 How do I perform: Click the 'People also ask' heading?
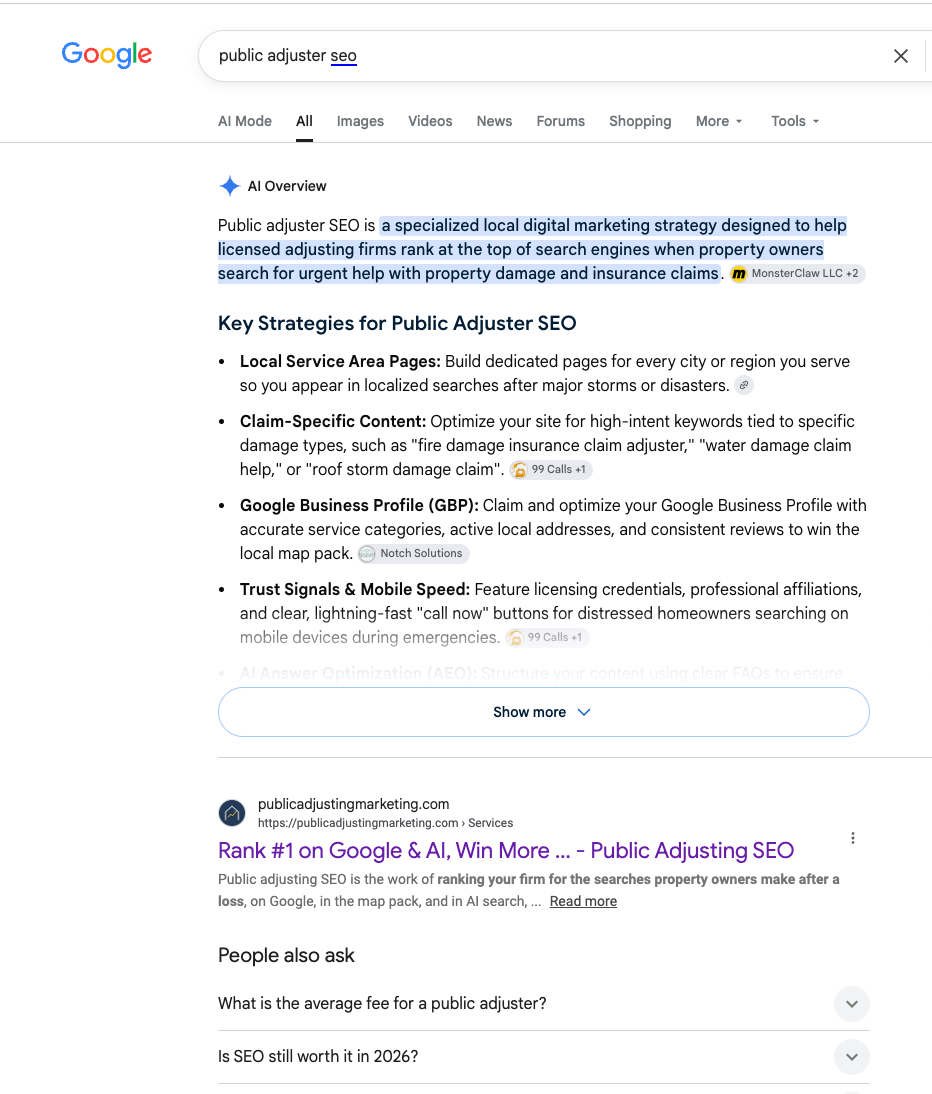(x=286, y=955)
